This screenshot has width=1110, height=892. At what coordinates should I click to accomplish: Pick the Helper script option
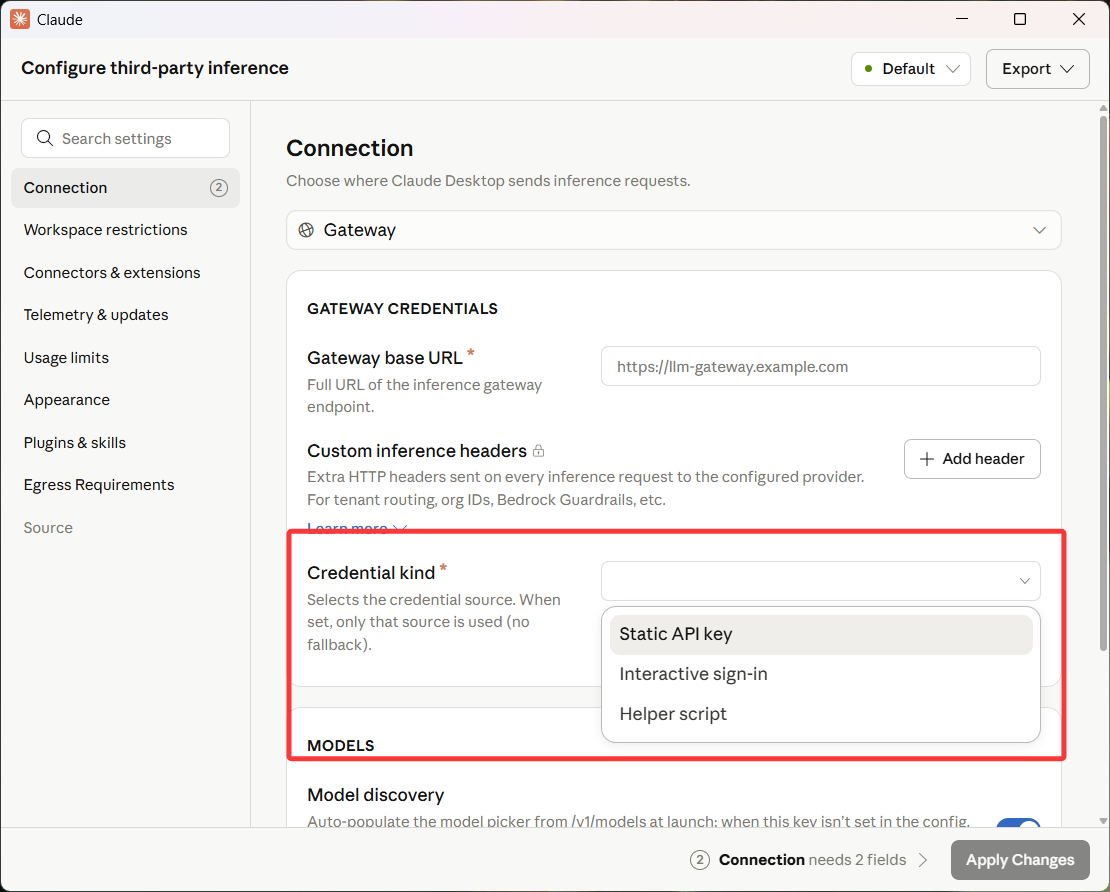820,714
